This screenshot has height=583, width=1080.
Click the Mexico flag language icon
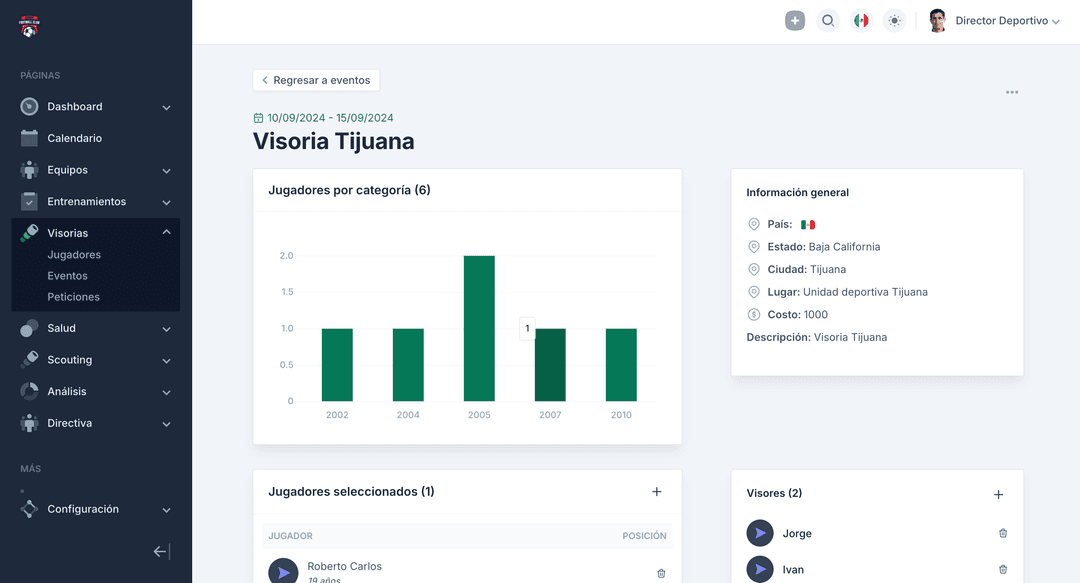[861, 20]
